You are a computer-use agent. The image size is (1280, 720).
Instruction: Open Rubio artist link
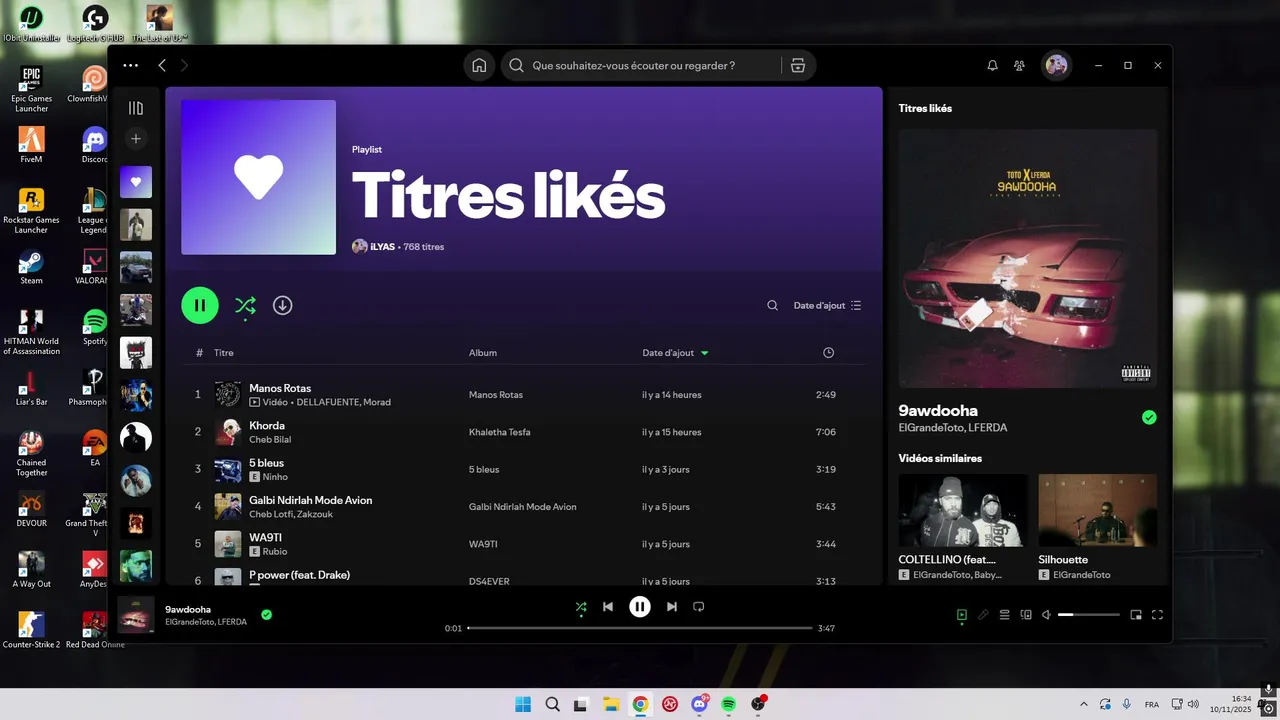click(x=275, y=551)
